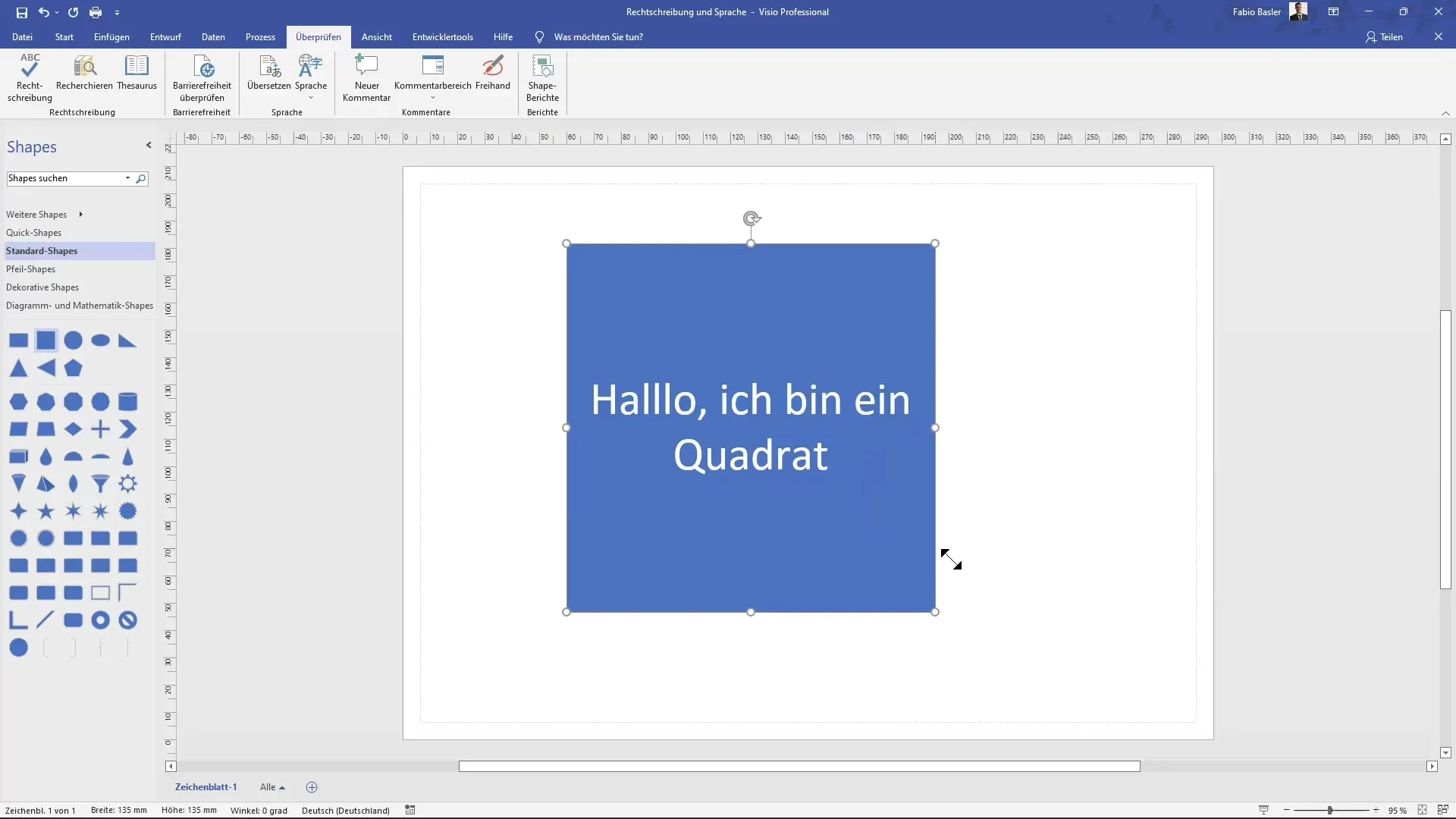Pick the hexagon shape
This screenshot has width=1456, height=819.
[x=19, y=401]
